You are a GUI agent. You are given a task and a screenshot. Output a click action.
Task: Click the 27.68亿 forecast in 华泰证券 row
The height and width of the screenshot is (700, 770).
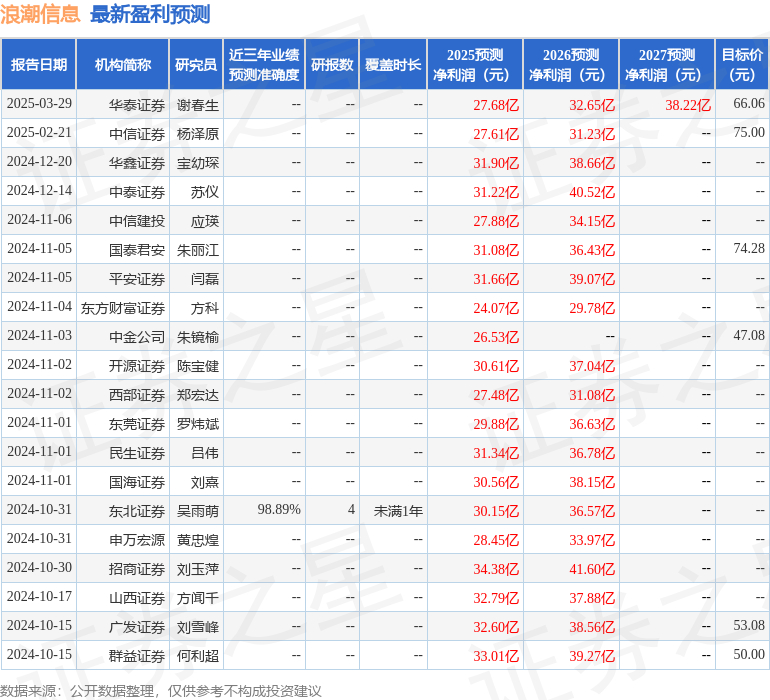(x=496, y=105)
